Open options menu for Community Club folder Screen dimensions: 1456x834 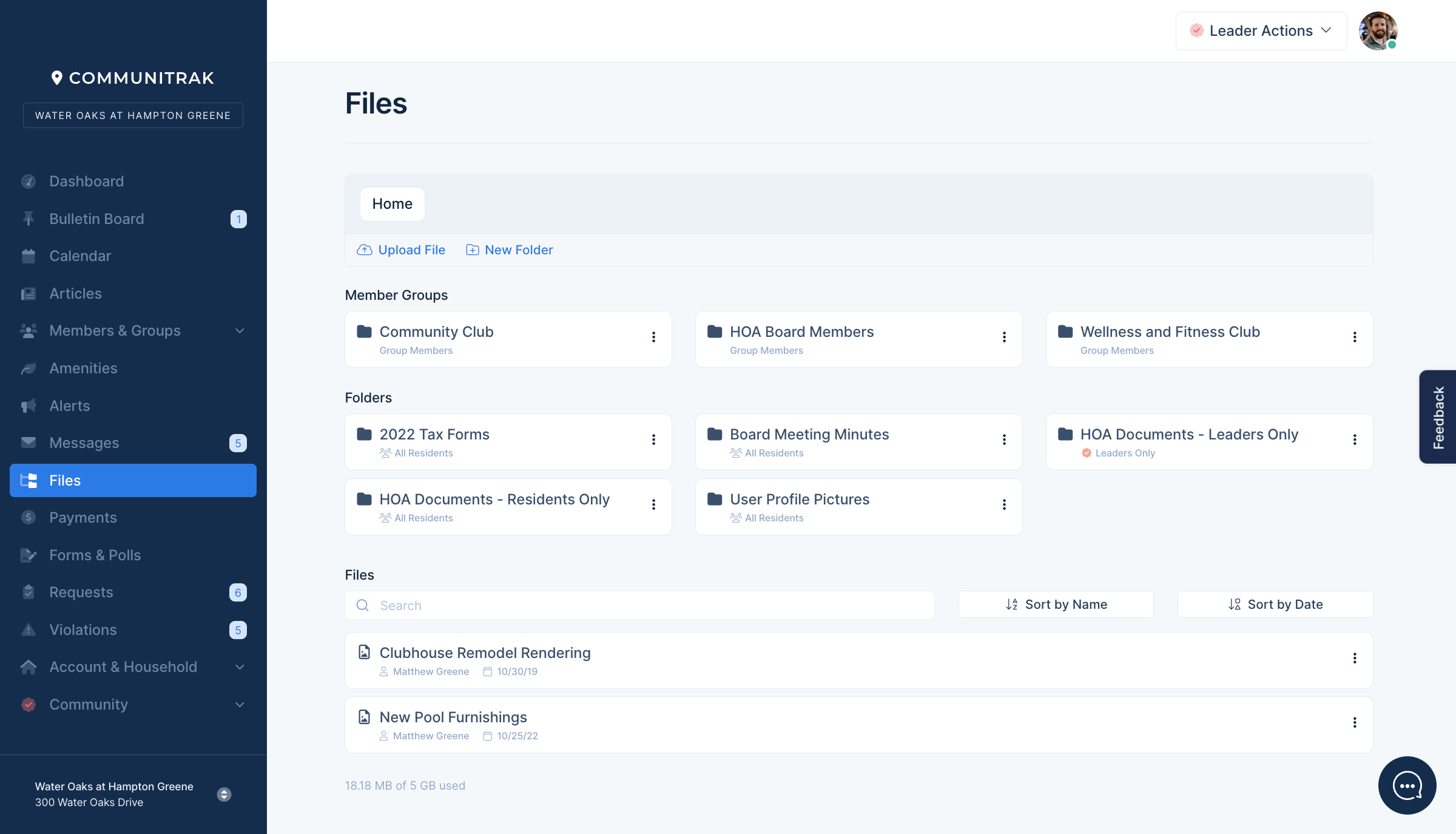pyautogui.click(x=653, y=337)
